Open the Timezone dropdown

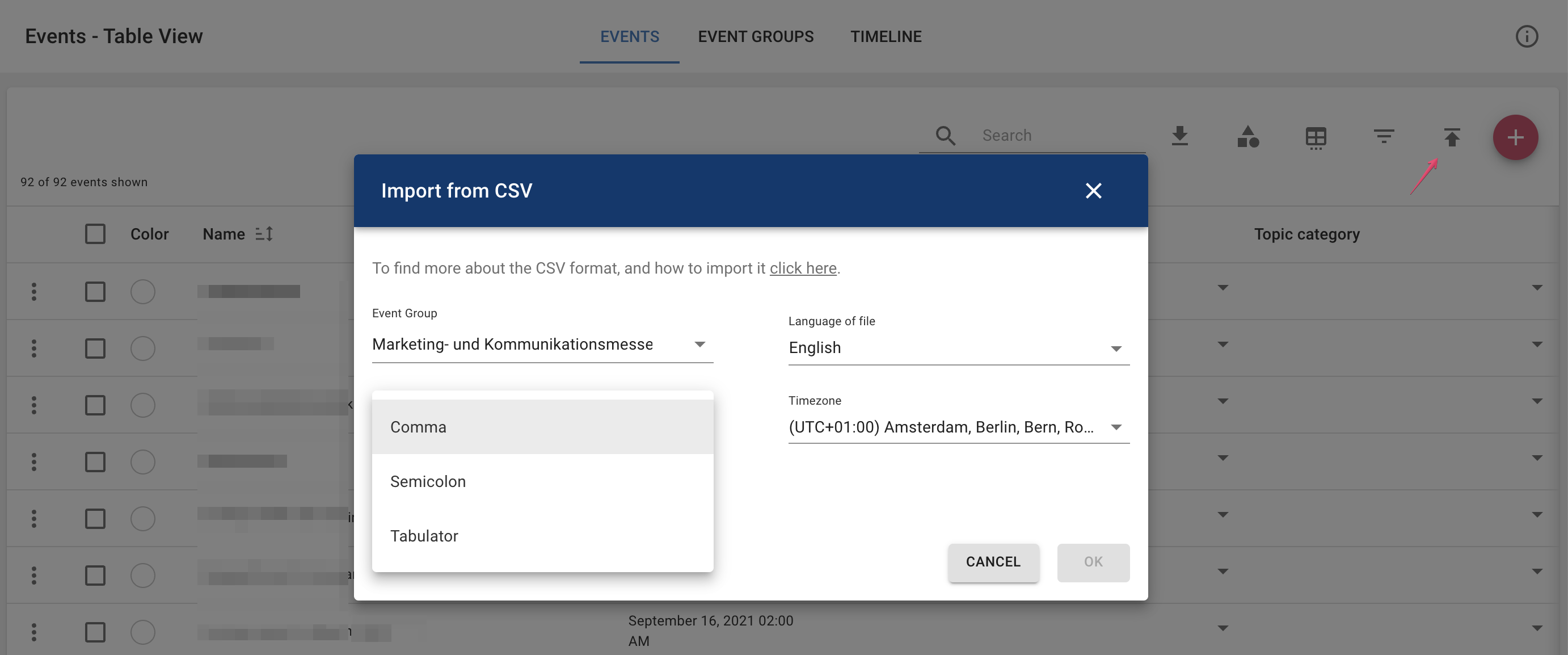click(x=959, y=427)
